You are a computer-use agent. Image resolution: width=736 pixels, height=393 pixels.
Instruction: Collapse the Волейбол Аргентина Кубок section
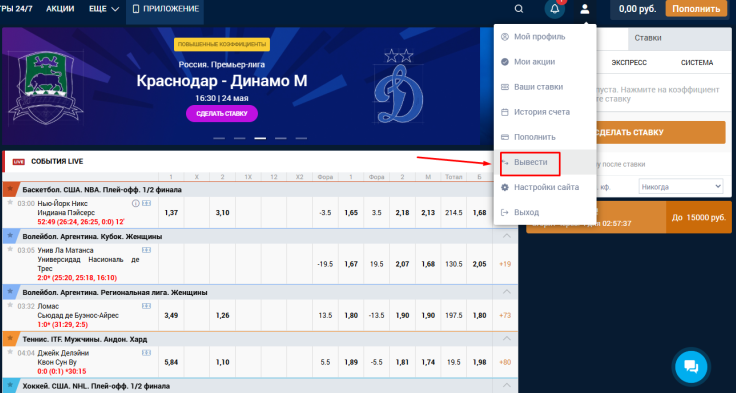(506, 236)
